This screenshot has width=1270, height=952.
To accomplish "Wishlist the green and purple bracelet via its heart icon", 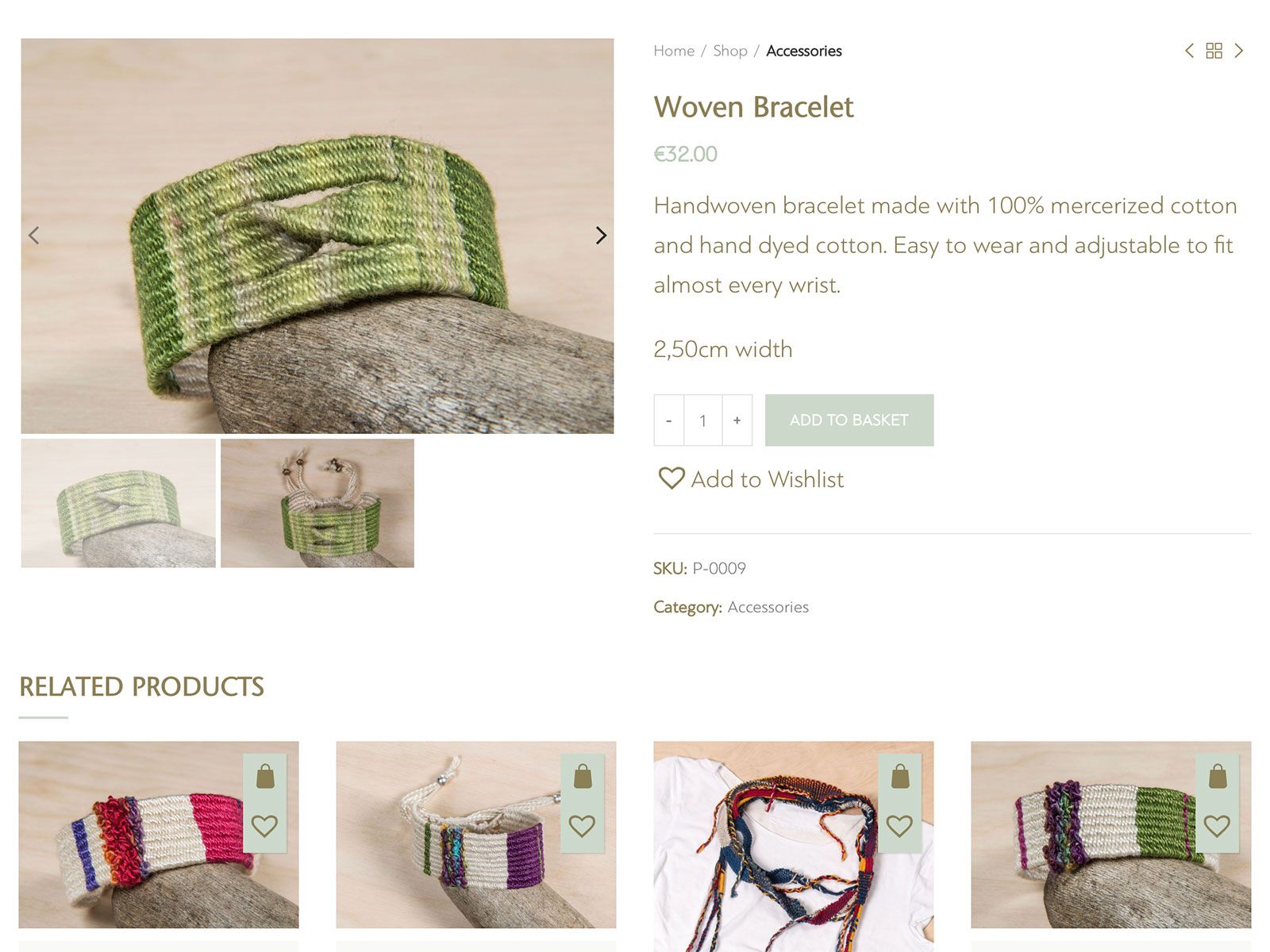I will (x=1217, y=826).
